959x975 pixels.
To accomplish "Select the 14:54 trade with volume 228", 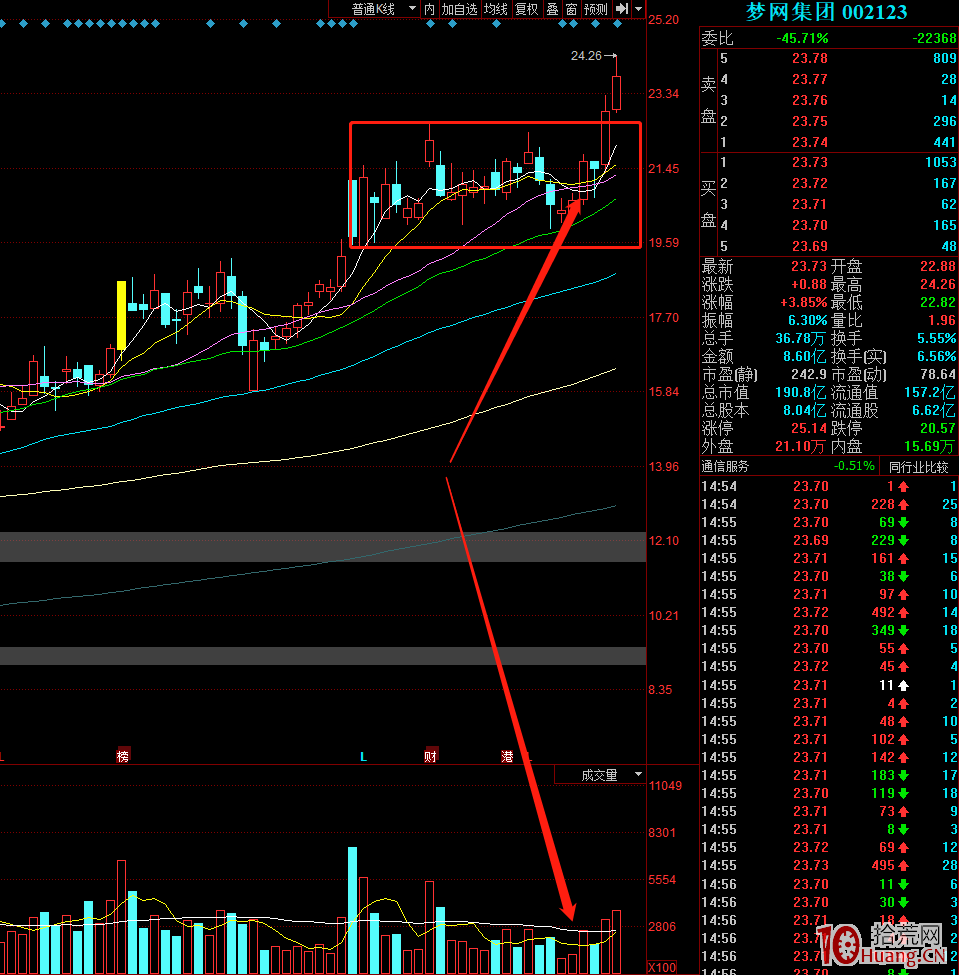I will [x=830, y=504].
